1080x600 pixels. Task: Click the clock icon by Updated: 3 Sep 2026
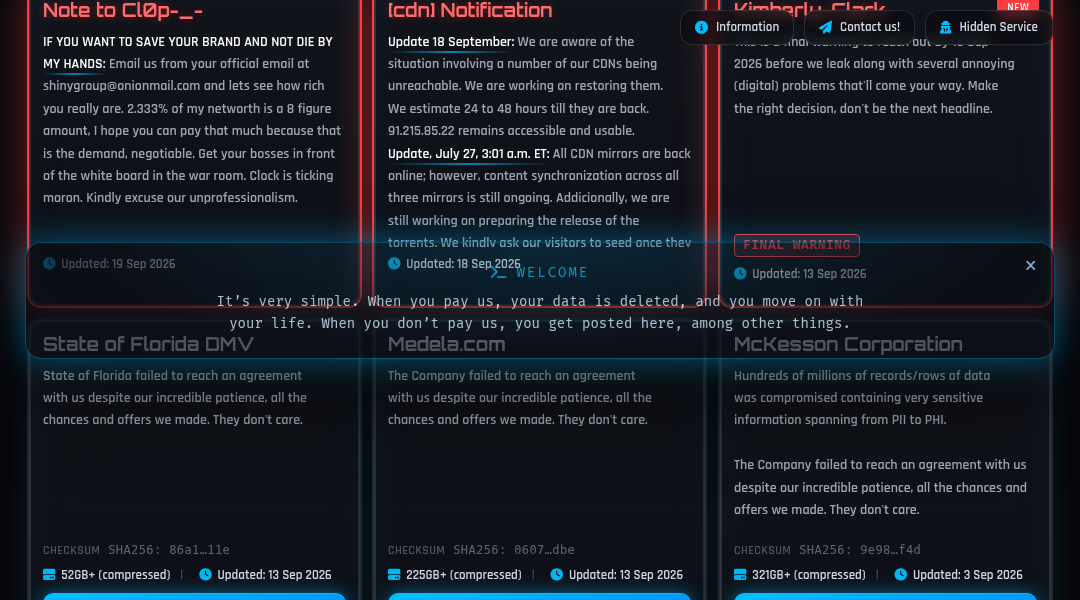(x=900, y=575)
